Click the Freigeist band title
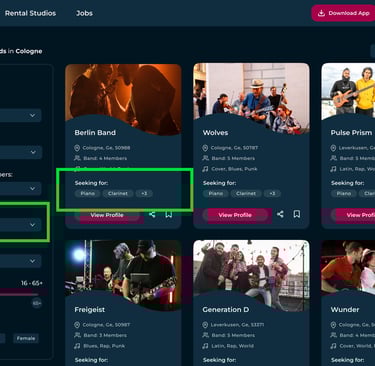 point(90,310)
